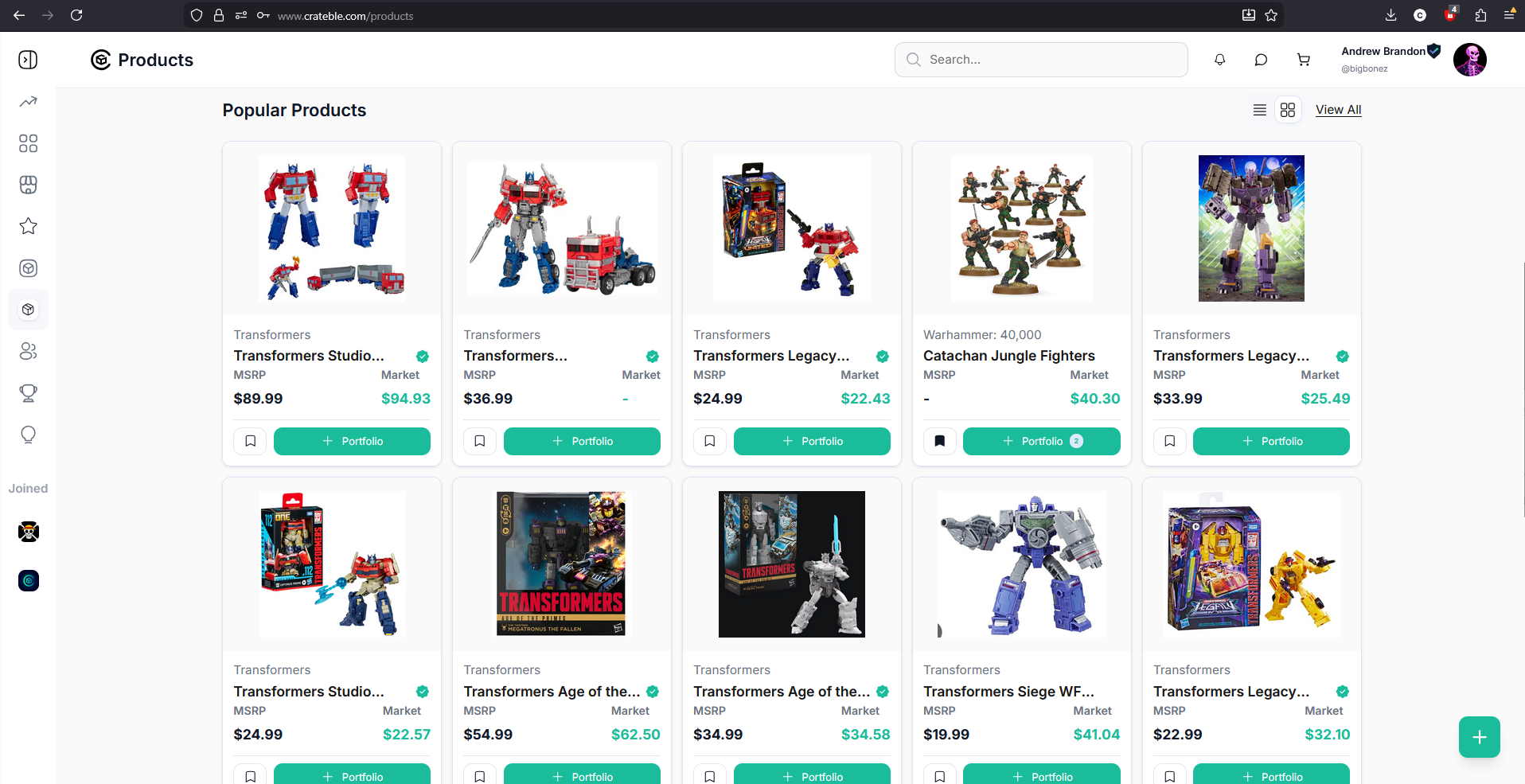Open the dashboard grid sidebar item
Viewport: 1525px width, 784px height.
tap(29, 143)
